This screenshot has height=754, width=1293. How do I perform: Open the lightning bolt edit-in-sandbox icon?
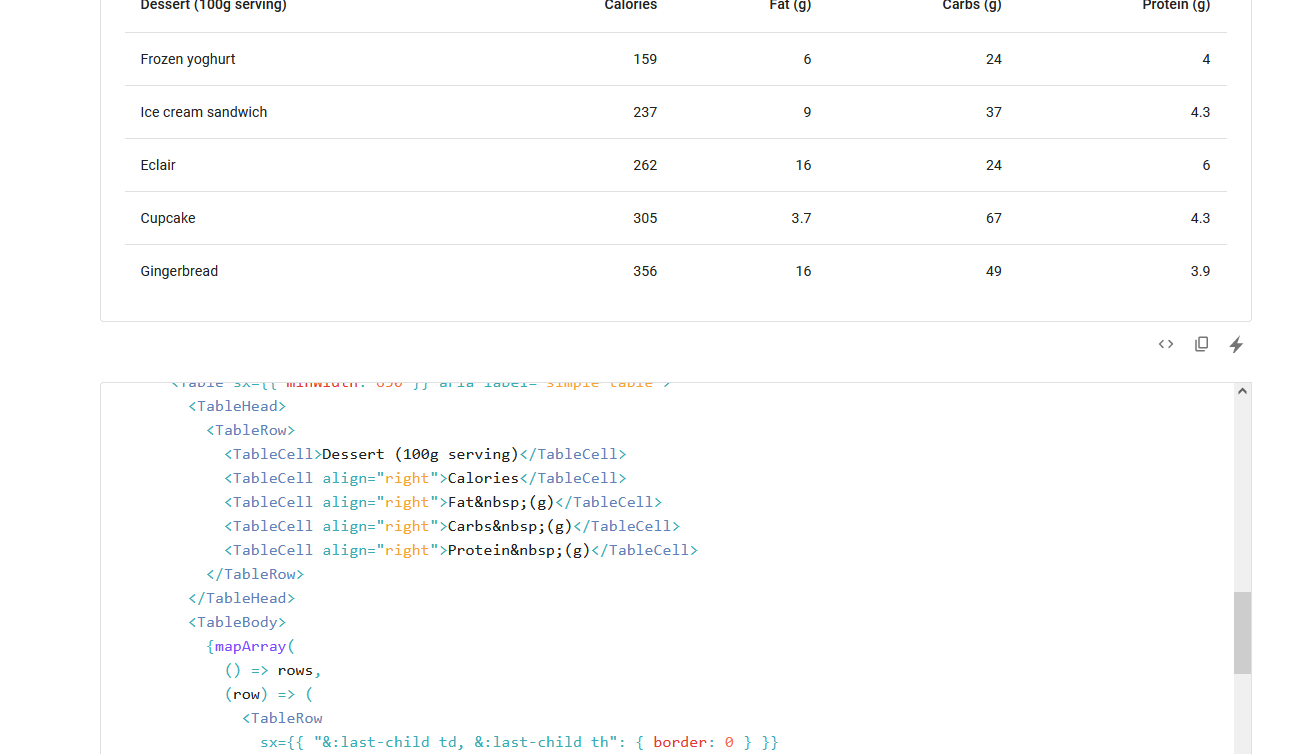(x=1236, y=344)
